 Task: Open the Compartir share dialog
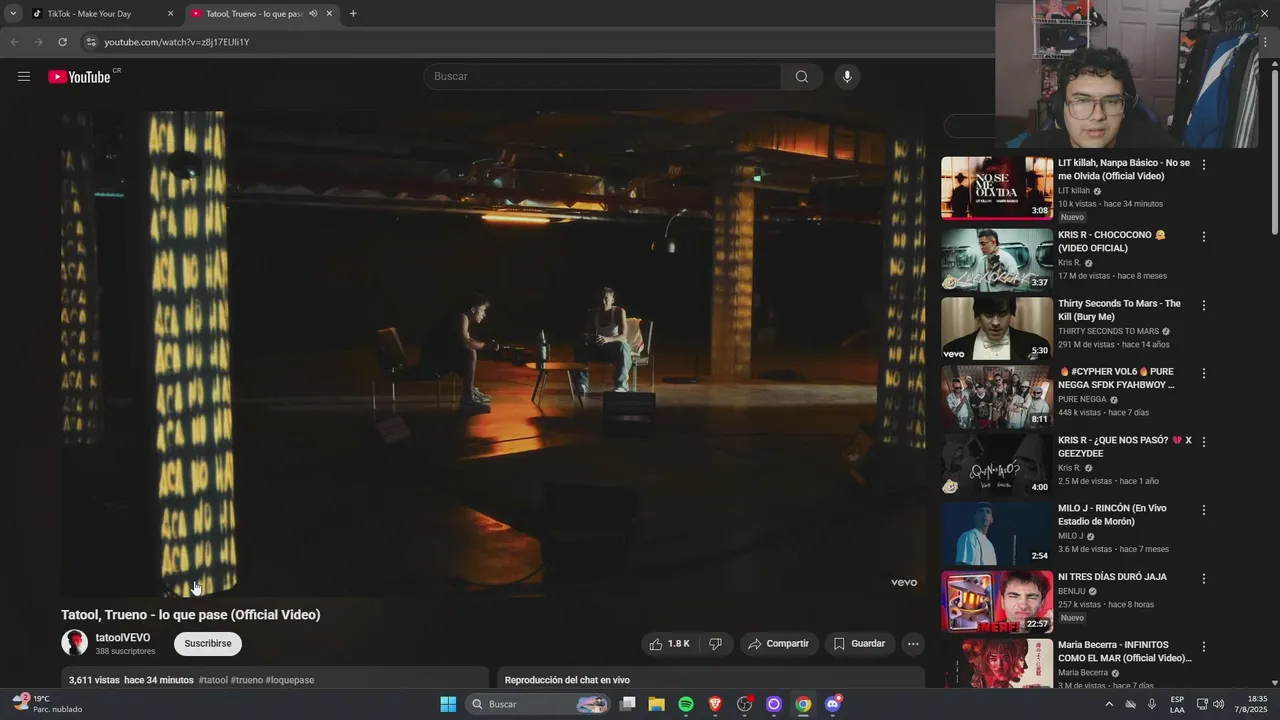tap(779, 644)
